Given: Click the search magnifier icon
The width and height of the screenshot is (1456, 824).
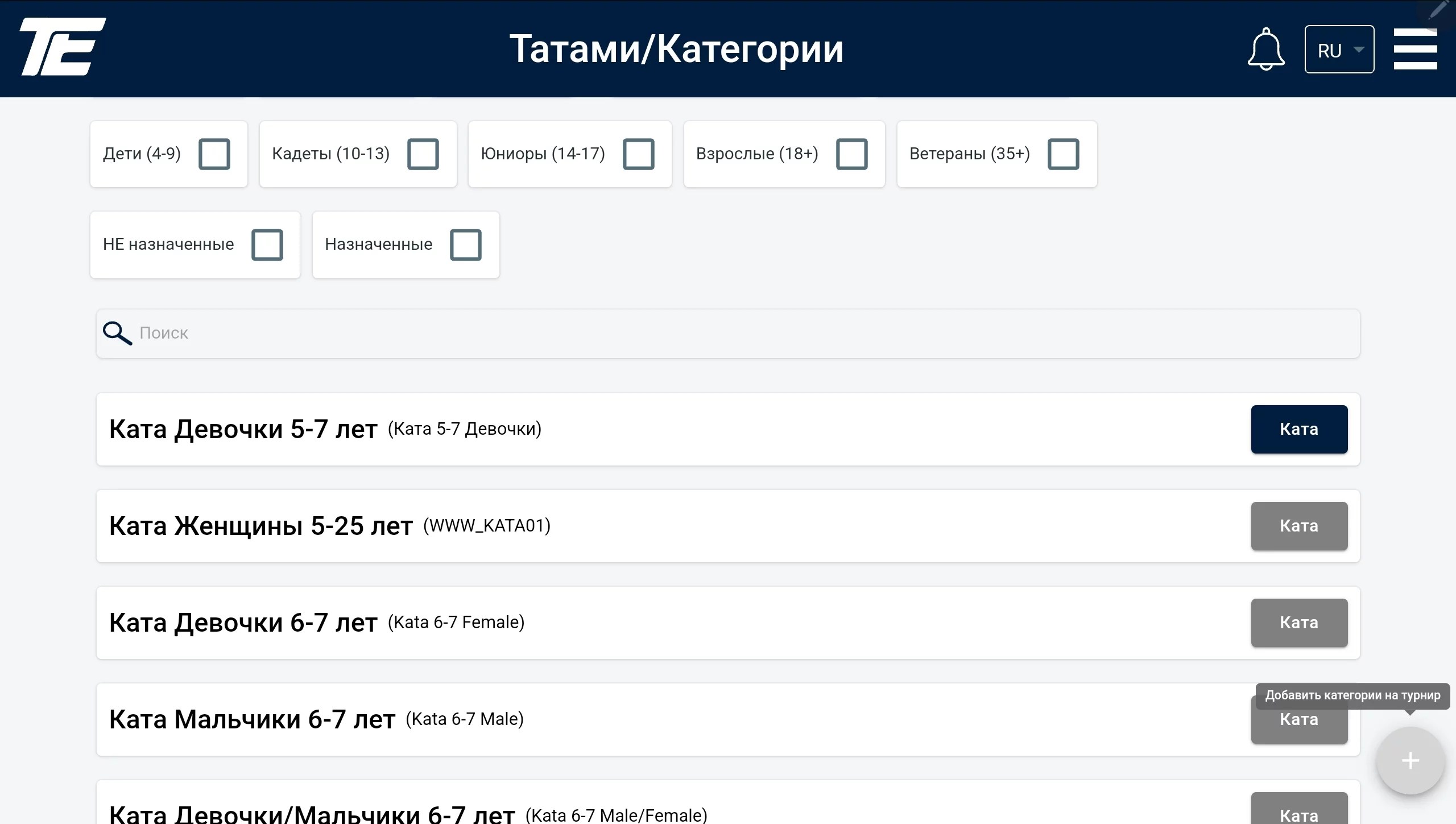Looking at the screenshot, I should (117, 333).
